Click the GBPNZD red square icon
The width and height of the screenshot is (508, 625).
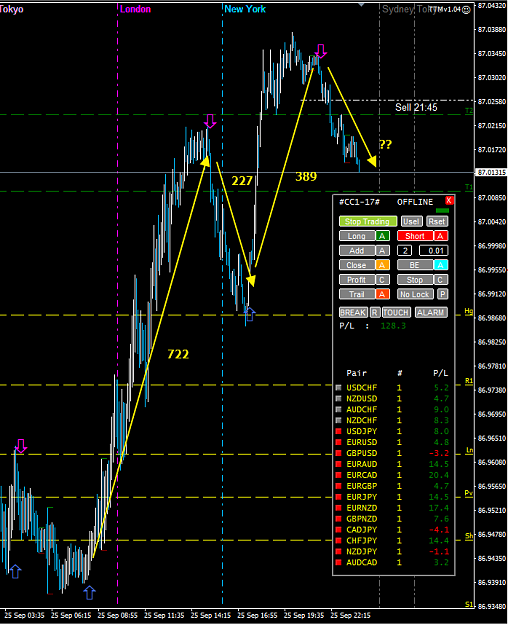point(339,519)
